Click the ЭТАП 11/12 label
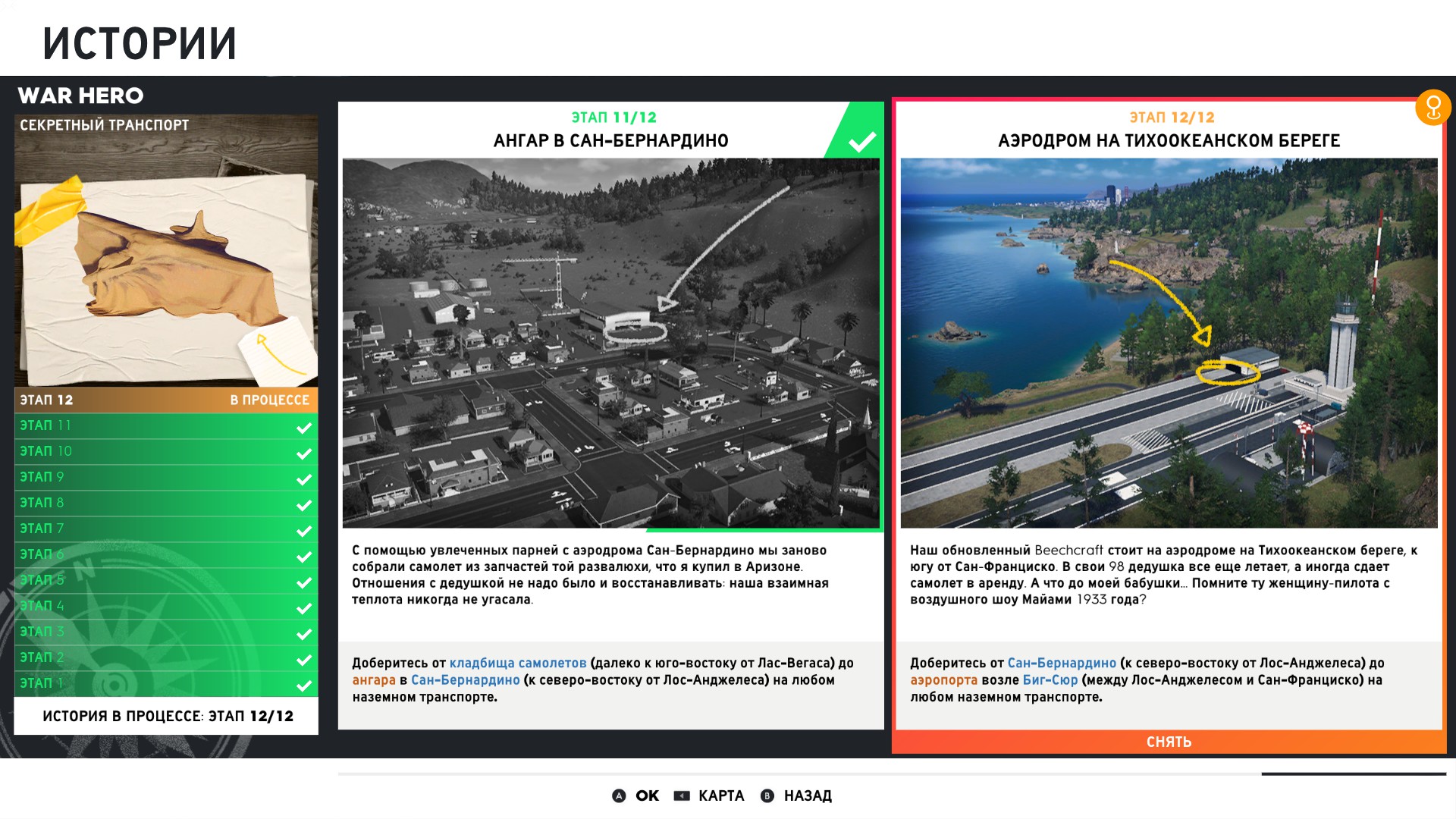The height and width of the screenshot is (819, 1456). [x=614, y=118]
